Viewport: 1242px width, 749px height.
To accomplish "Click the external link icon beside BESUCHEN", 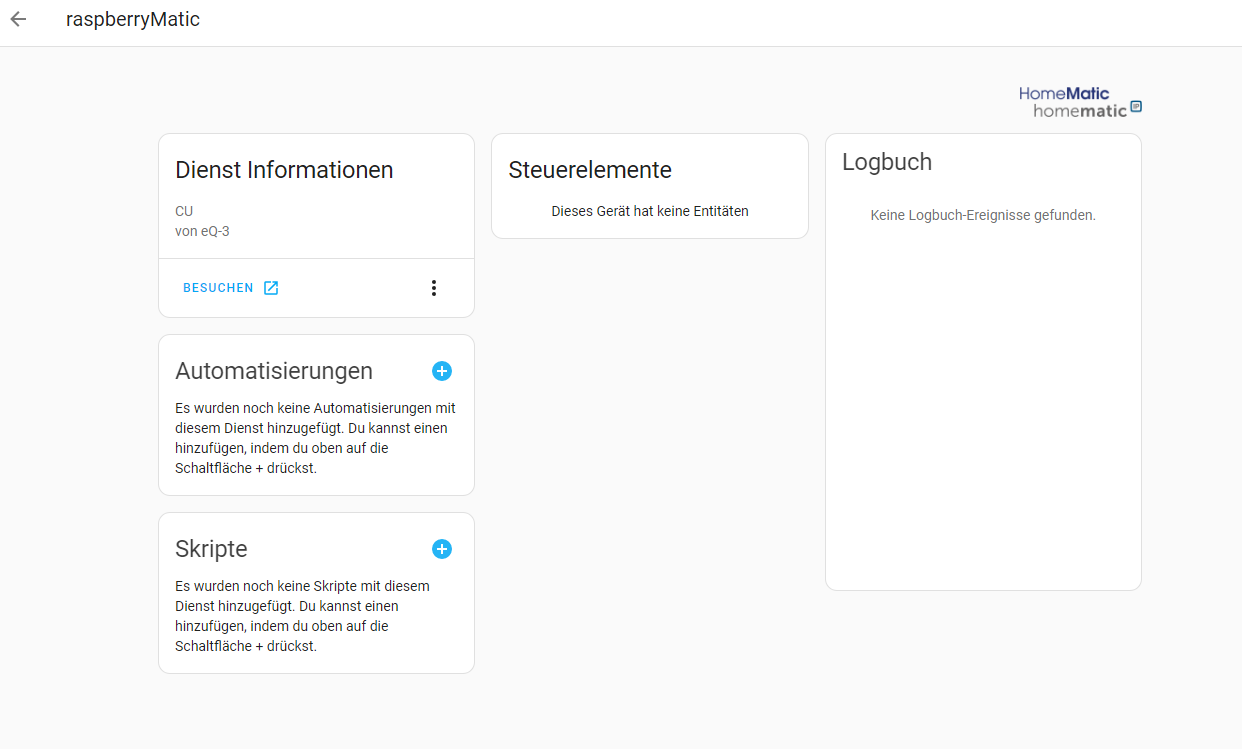I will [271, 288].
